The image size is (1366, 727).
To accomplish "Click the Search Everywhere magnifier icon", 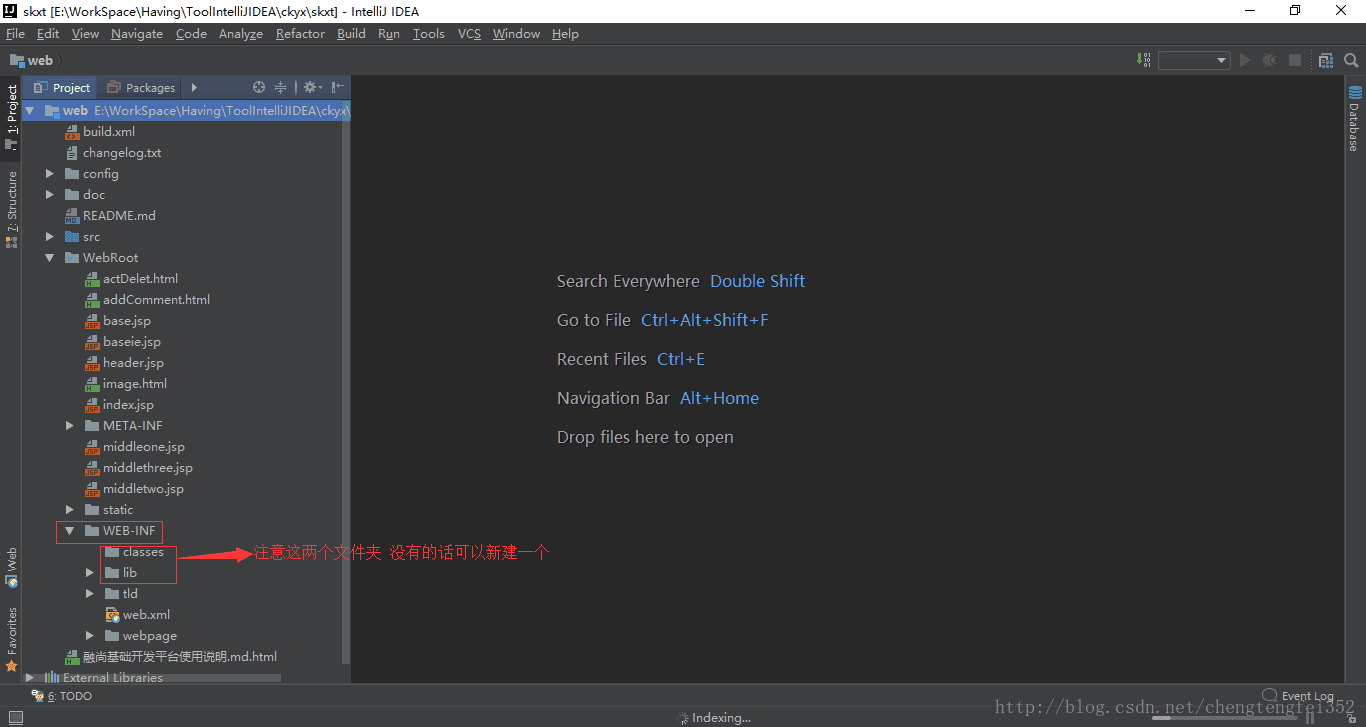I will click(1351, 60).
